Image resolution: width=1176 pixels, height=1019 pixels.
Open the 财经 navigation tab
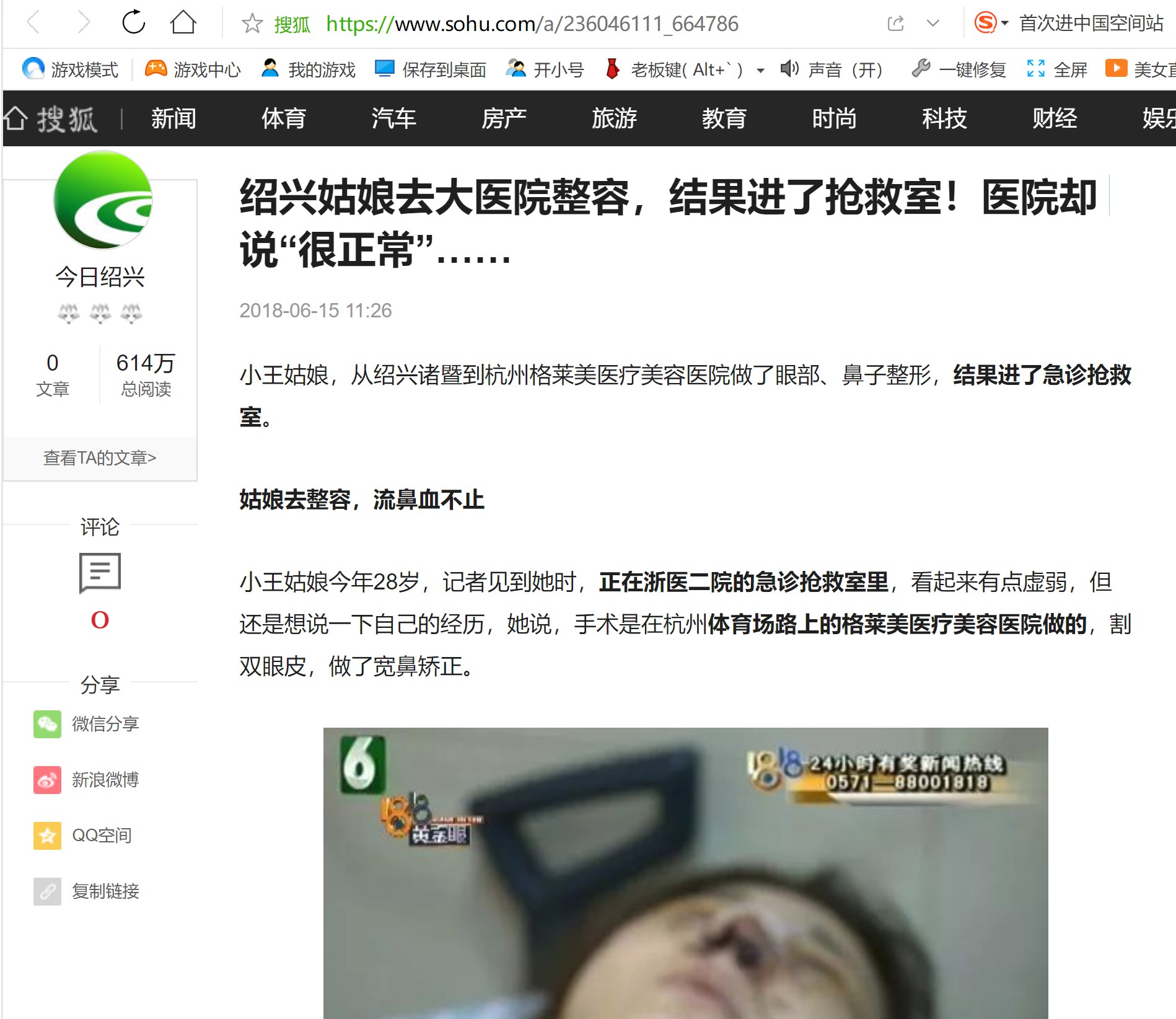tap(1055, 118)
